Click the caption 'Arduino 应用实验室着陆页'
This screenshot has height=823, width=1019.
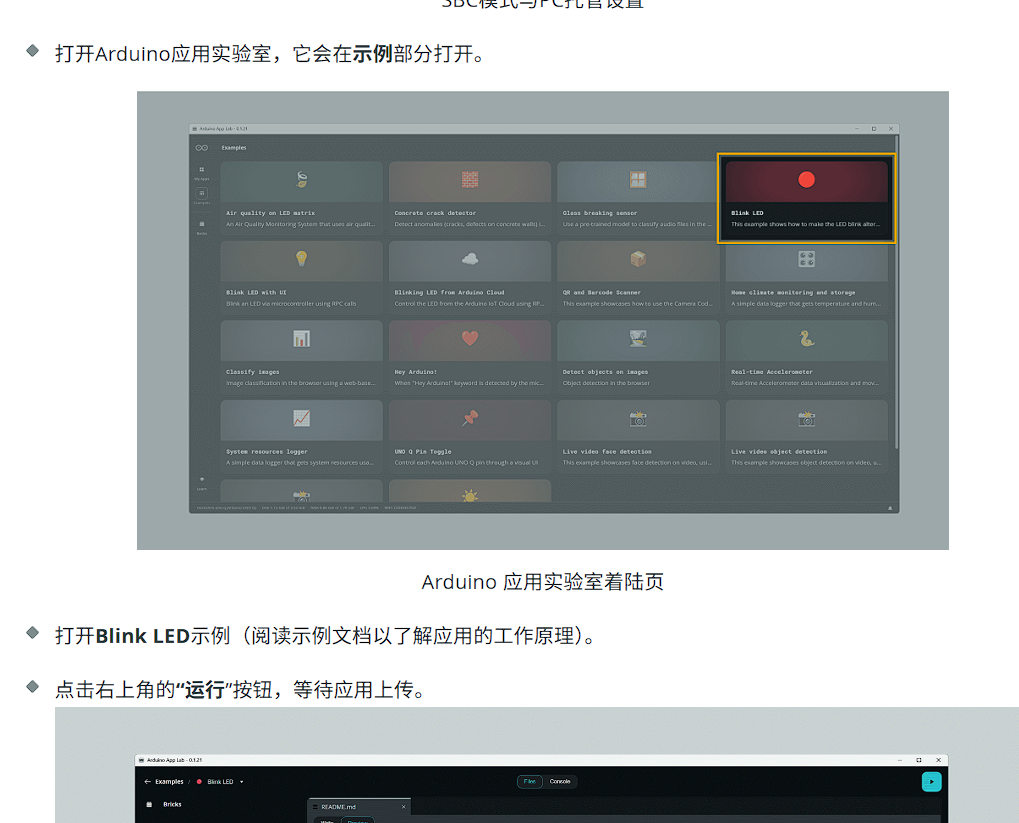(543, 582)
